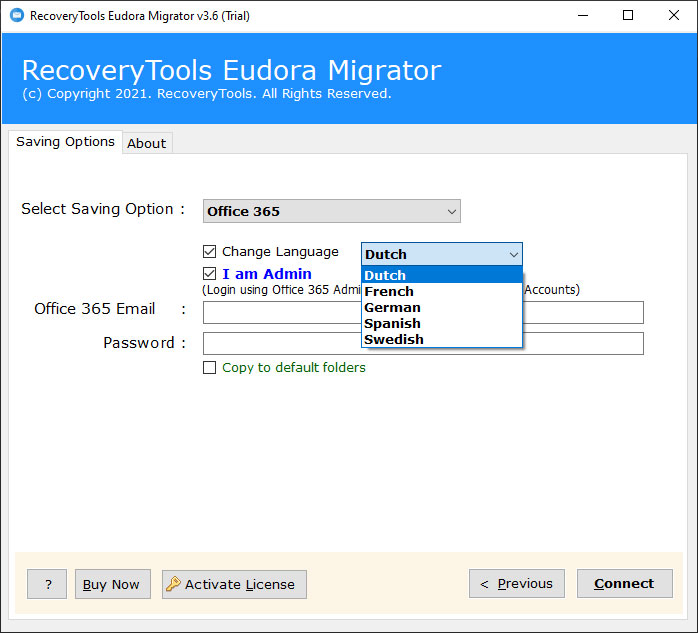
Task: Open the Saving Options tab
Action: 65,142
